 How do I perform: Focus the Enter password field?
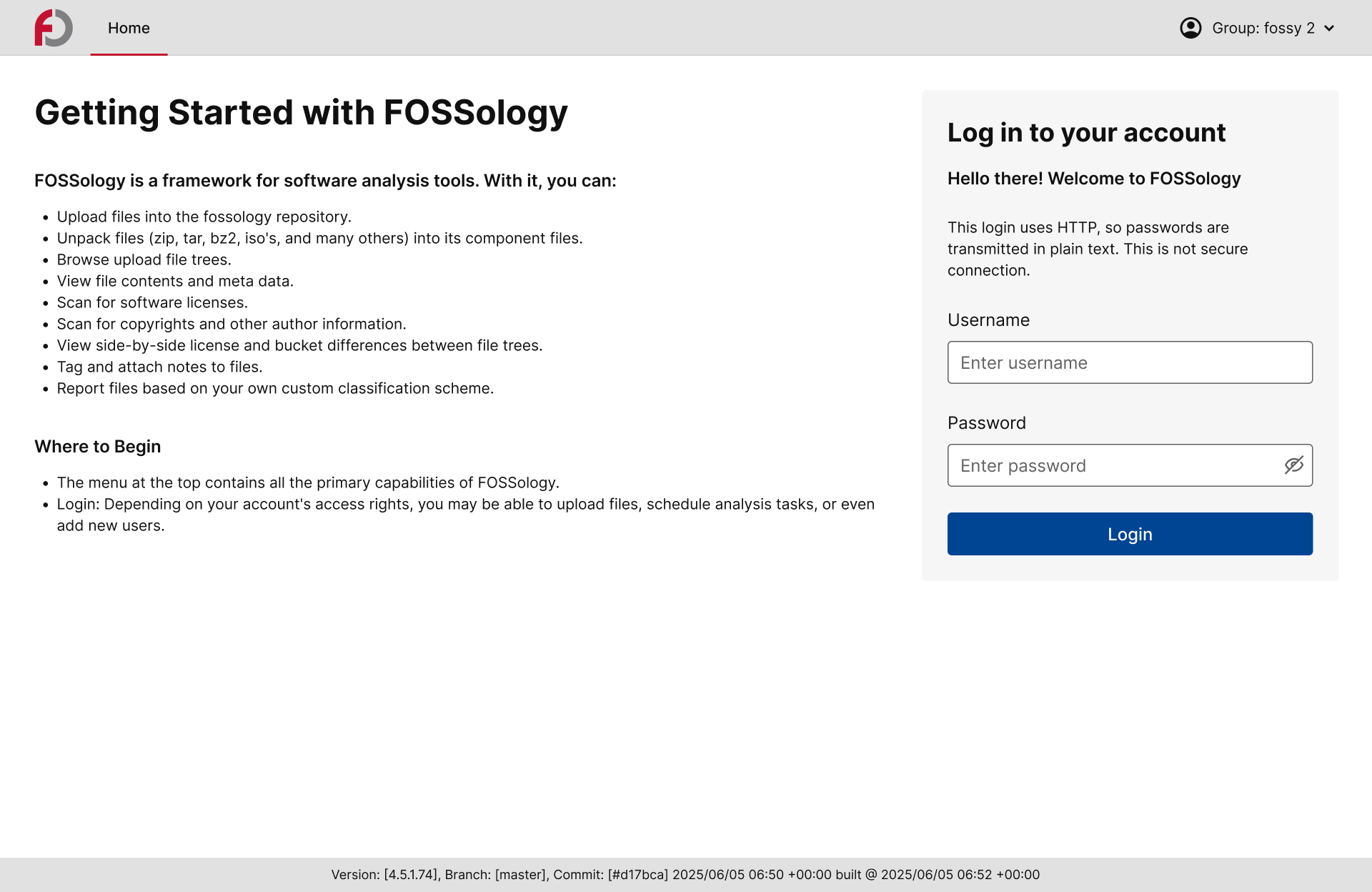point(1130,465)
